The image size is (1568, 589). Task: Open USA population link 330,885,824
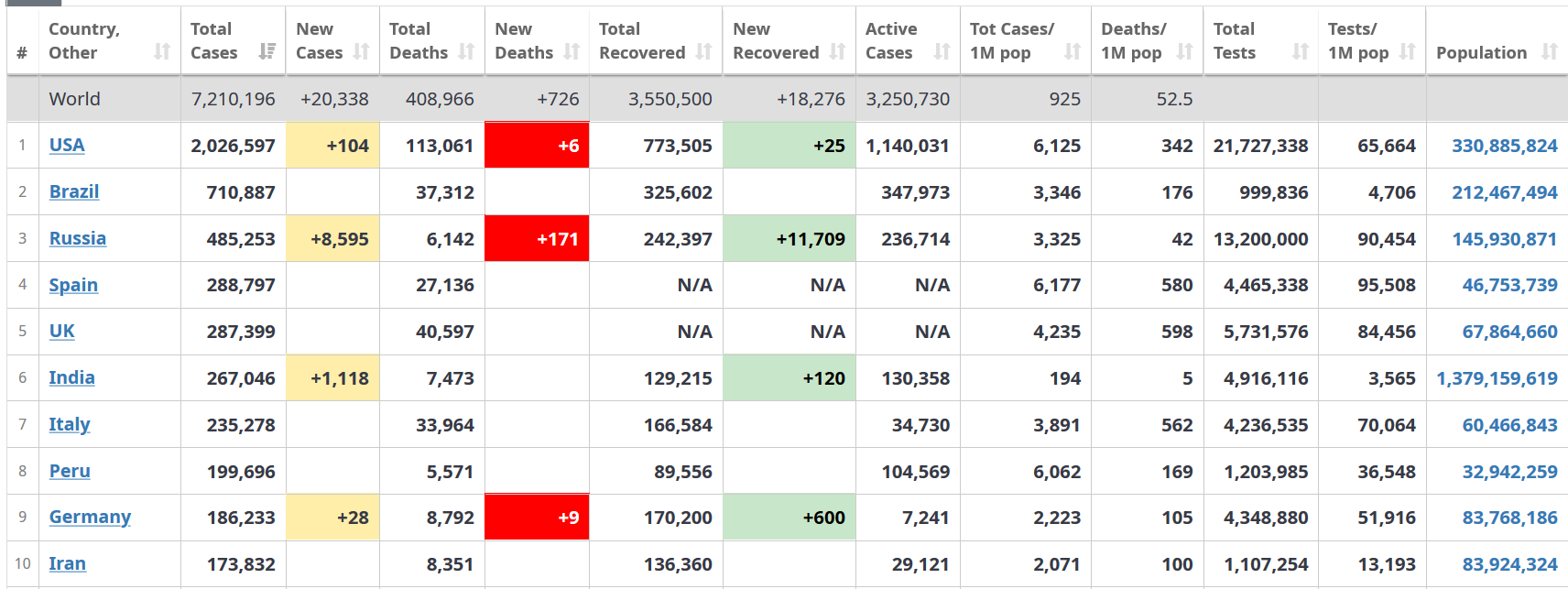(1505, 146)
